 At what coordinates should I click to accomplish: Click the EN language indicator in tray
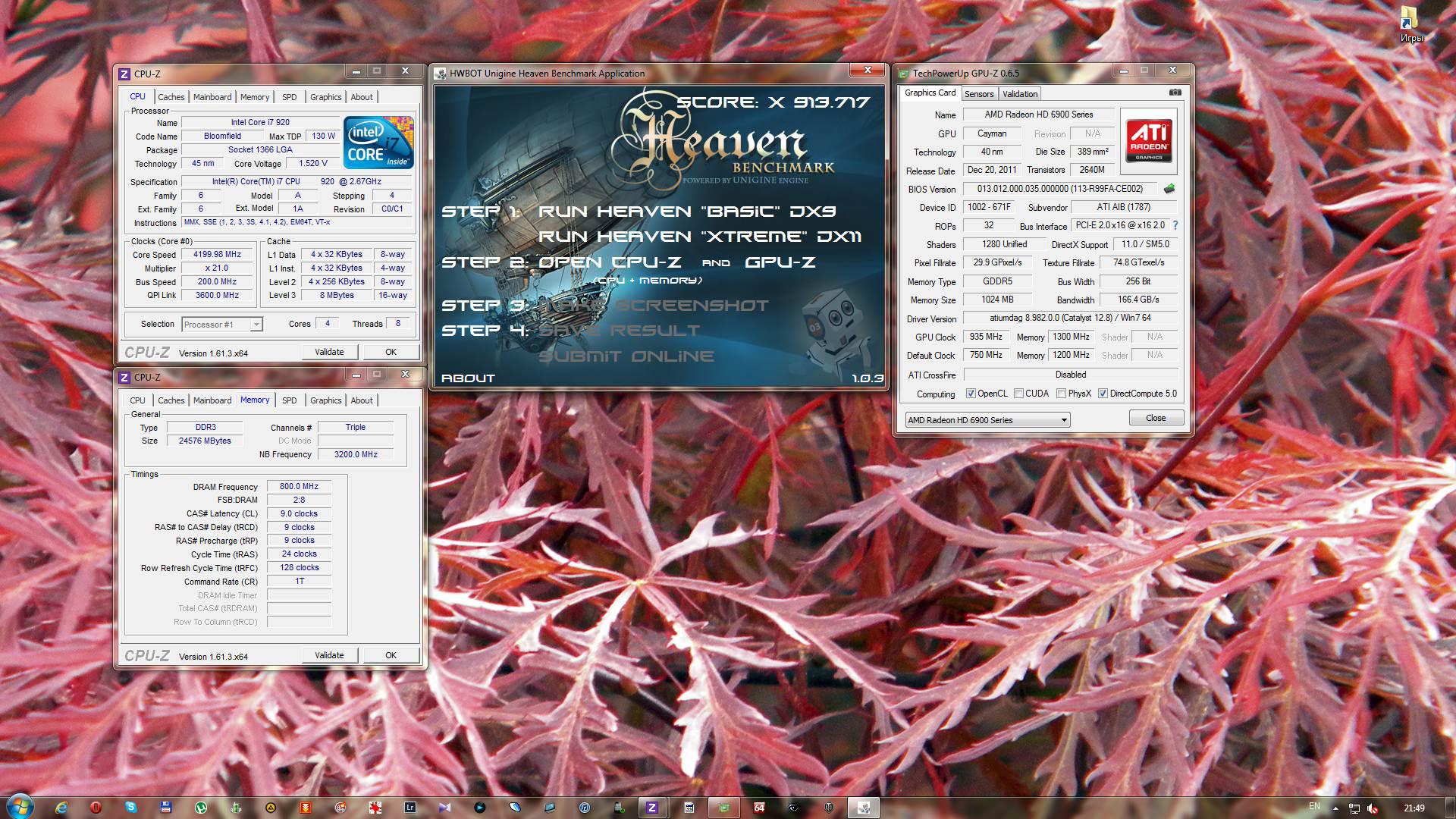[x=1314, y=806]
